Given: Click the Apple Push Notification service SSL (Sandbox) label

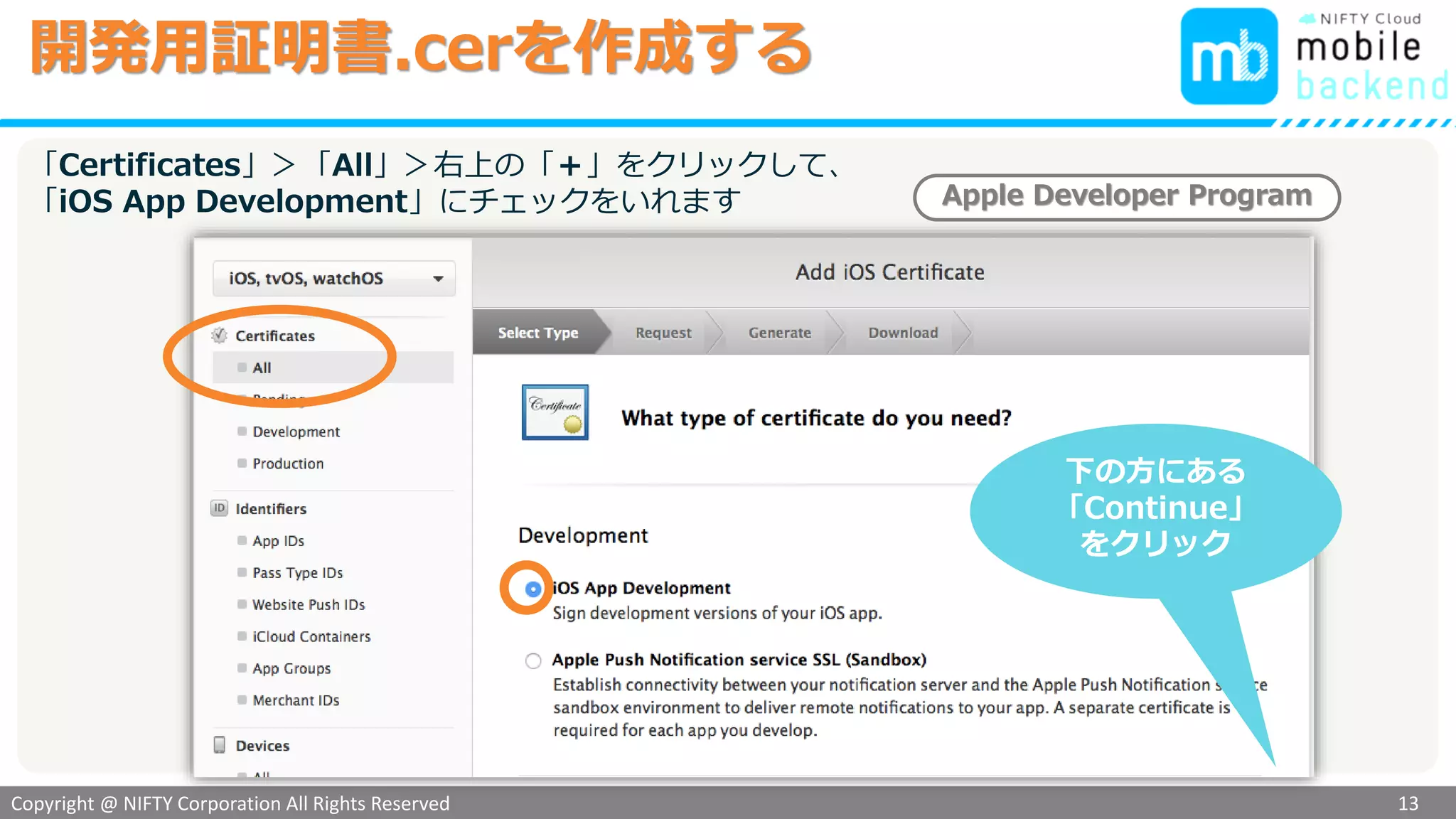Looking at the screenshot, I should [739, 660].
